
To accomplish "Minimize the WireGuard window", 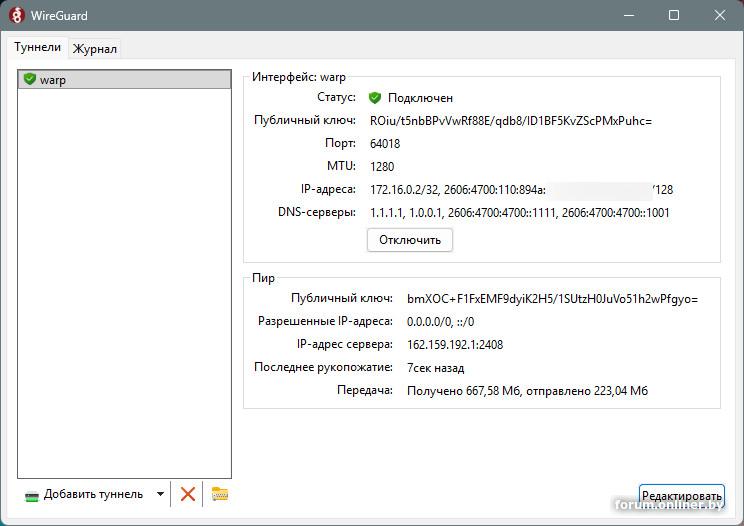I will point(629,15).
